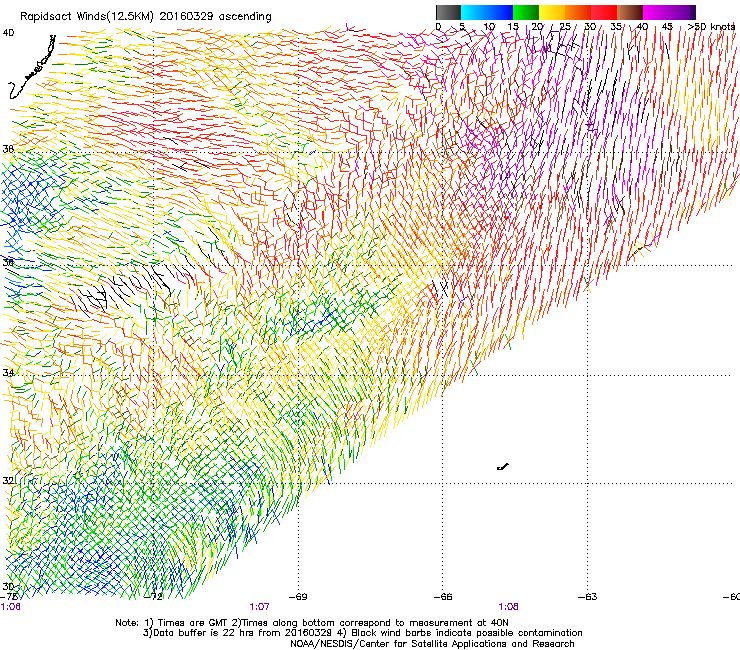Click the brown 35-40 knots legend segment
Viewport: 740px width, 650px height.
630,12
